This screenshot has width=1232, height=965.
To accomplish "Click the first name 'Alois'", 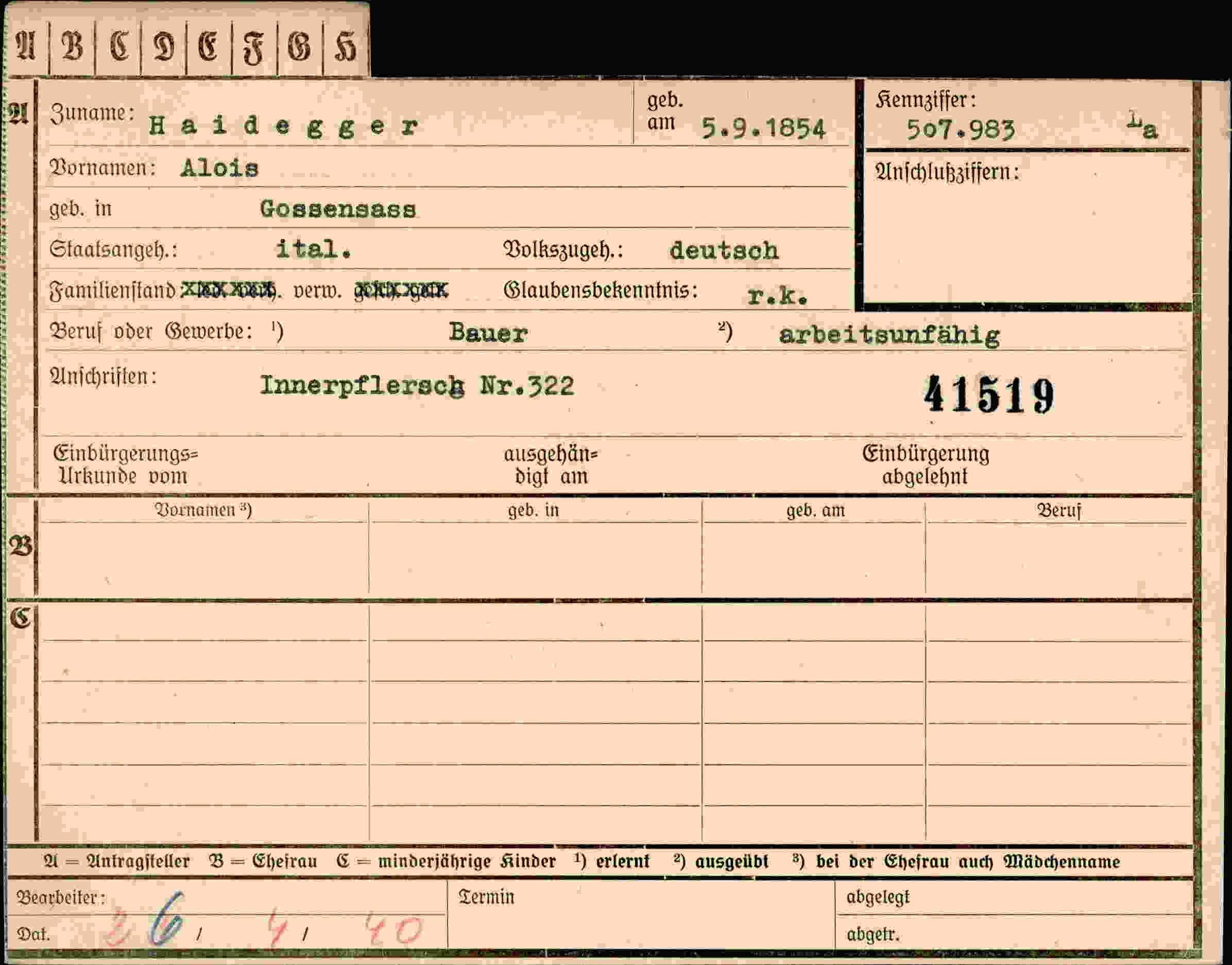I will [219, 168].
